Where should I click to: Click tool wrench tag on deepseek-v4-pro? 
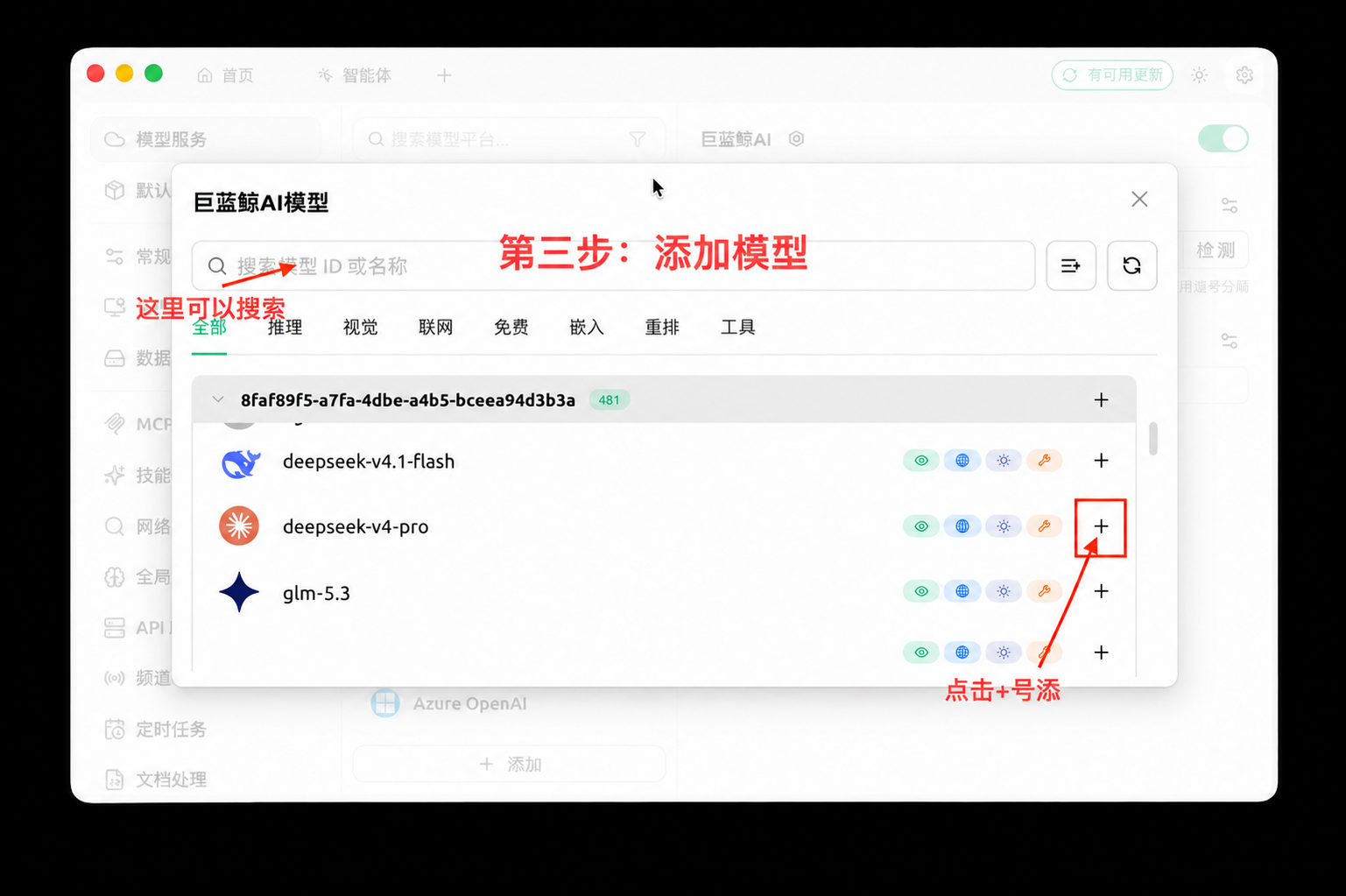[1044, 526]
